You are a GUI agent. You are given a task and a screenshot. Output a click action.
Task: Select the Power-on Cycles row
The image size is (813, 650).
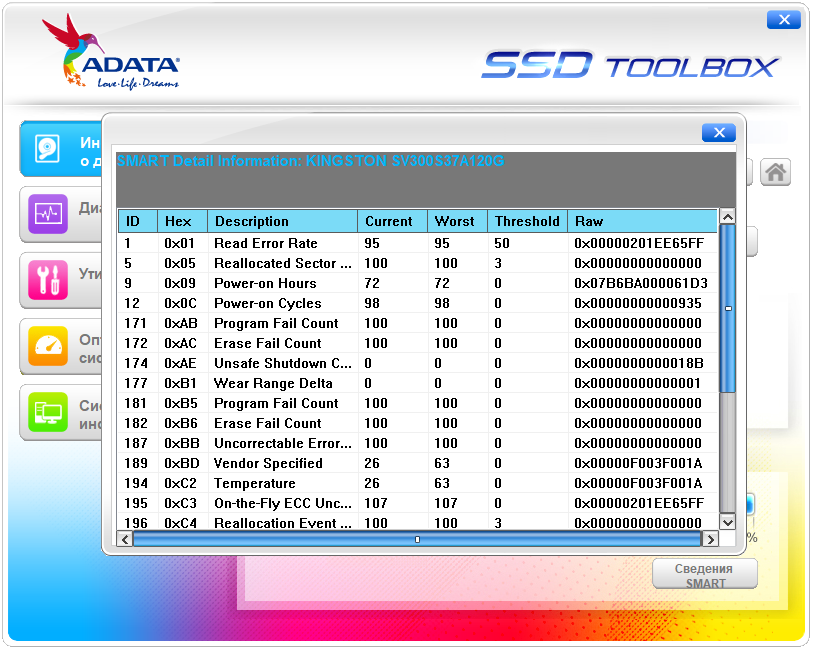tap(418, 303)
